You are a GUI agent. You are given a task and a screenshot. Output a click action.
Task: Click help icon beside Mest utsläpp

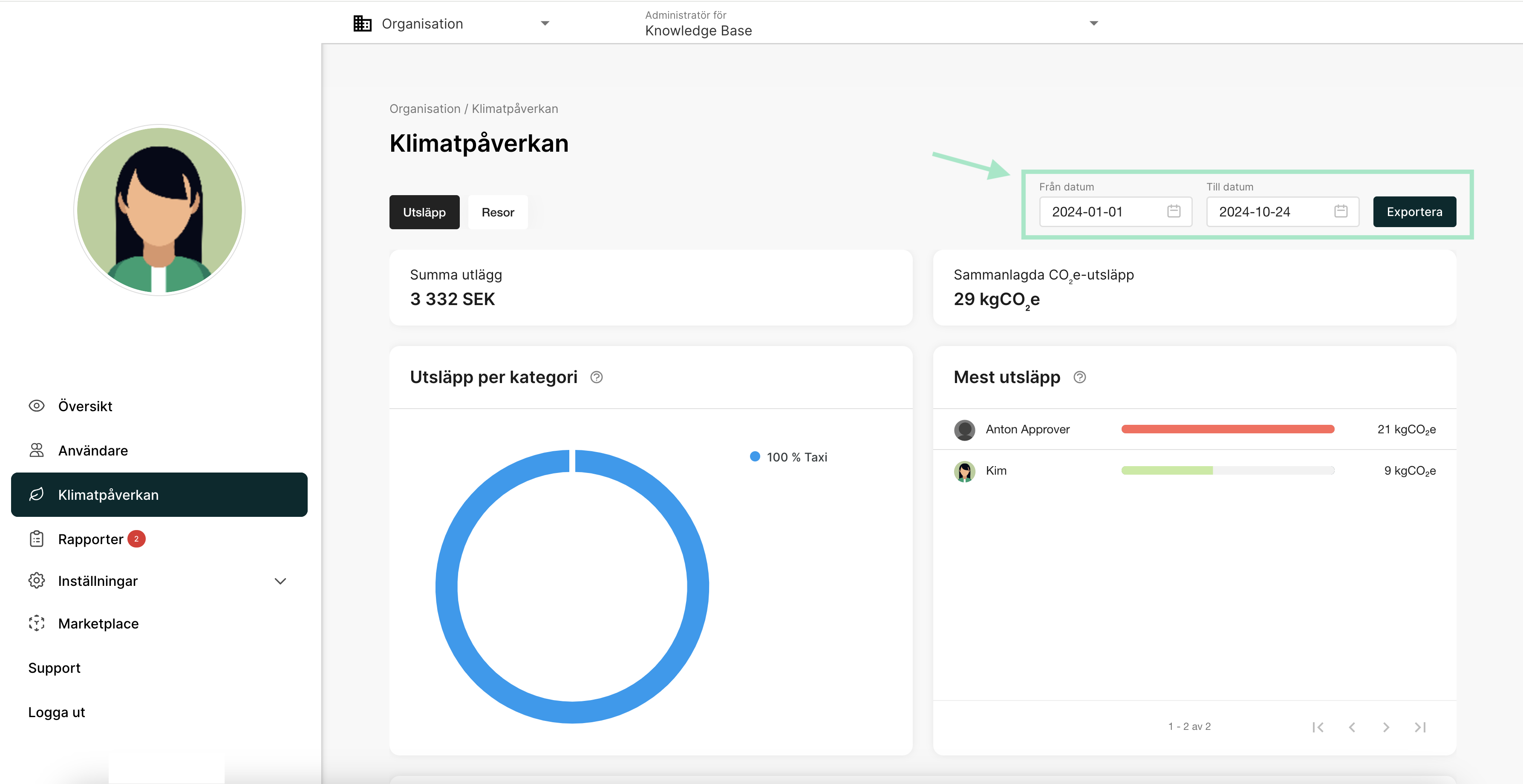pos(1079,377)
